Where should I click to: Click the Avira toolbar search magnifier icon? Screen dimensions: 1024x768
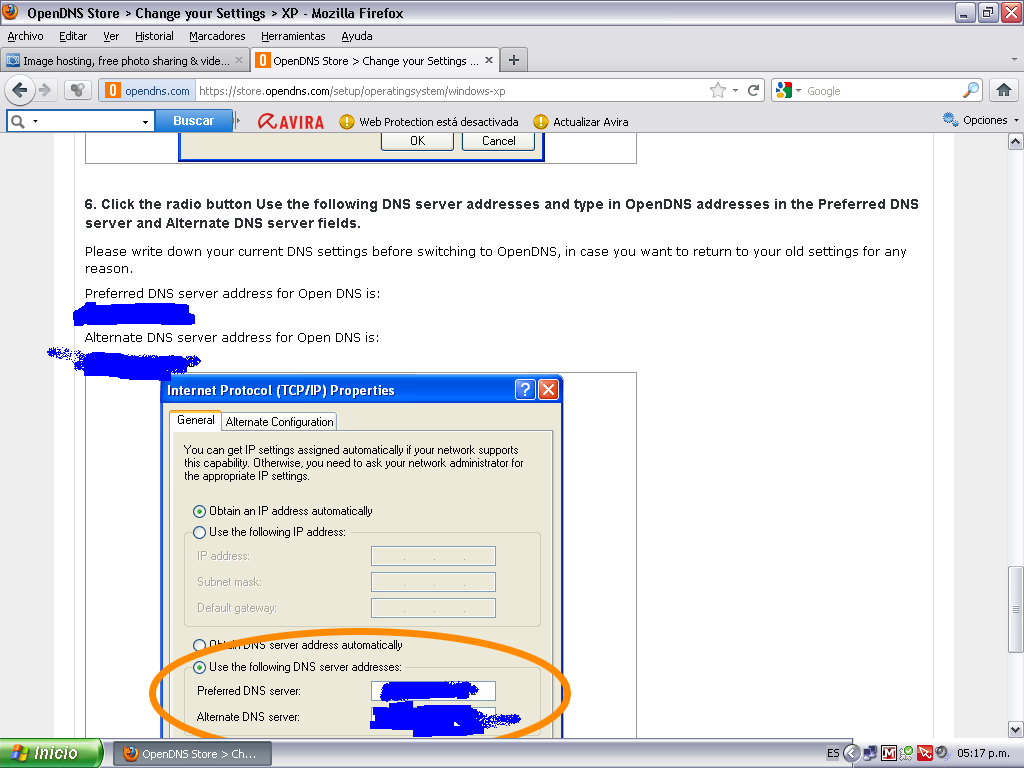pos(18,121)
